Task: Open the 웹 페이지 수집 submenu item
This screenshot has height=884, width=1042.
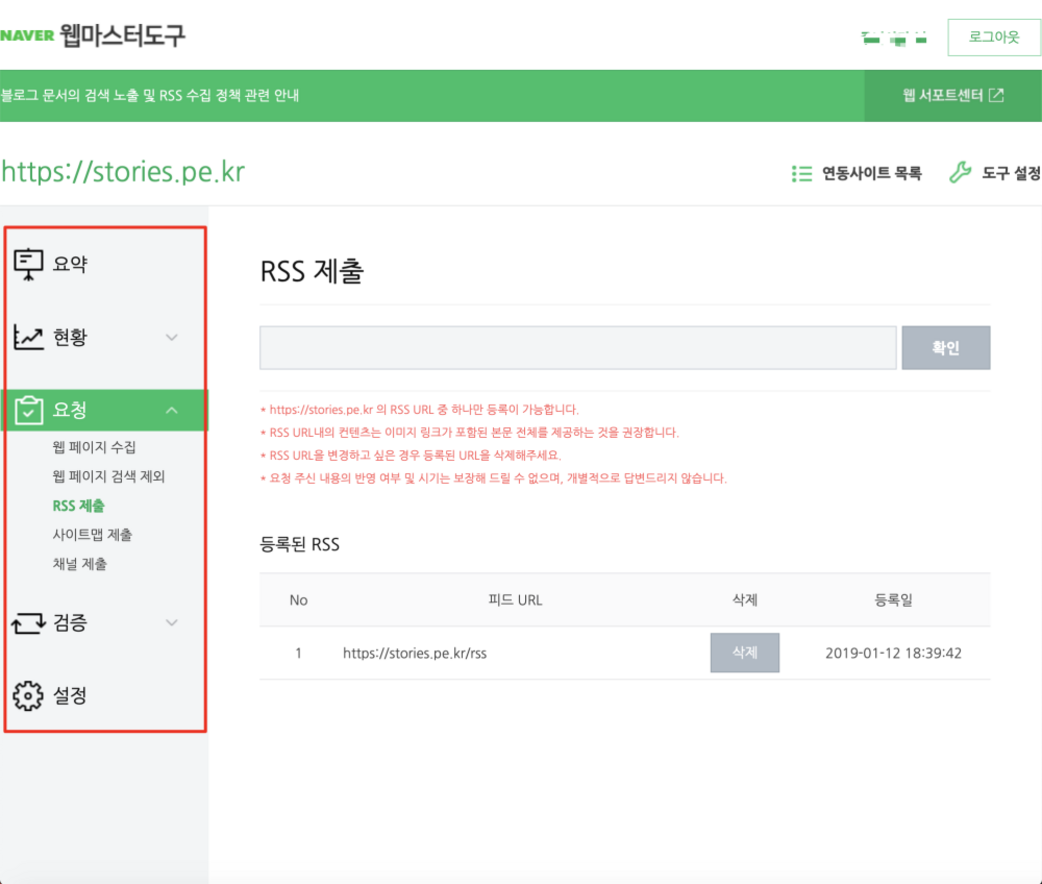Action: 94,447
